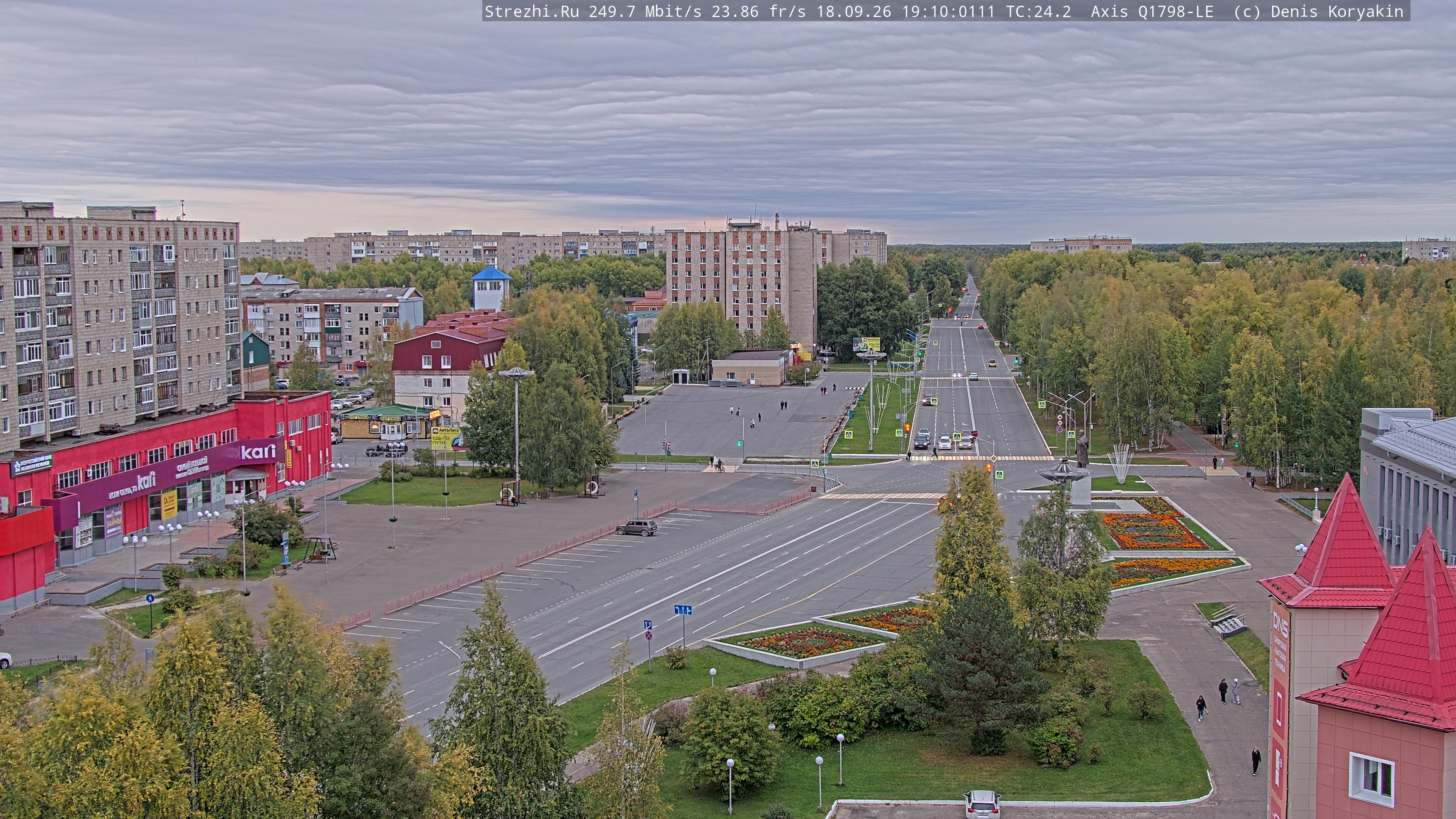Select the white car at bottom edge
Image resolution: width=1456 pixels, height=819 pixels.
982,804
